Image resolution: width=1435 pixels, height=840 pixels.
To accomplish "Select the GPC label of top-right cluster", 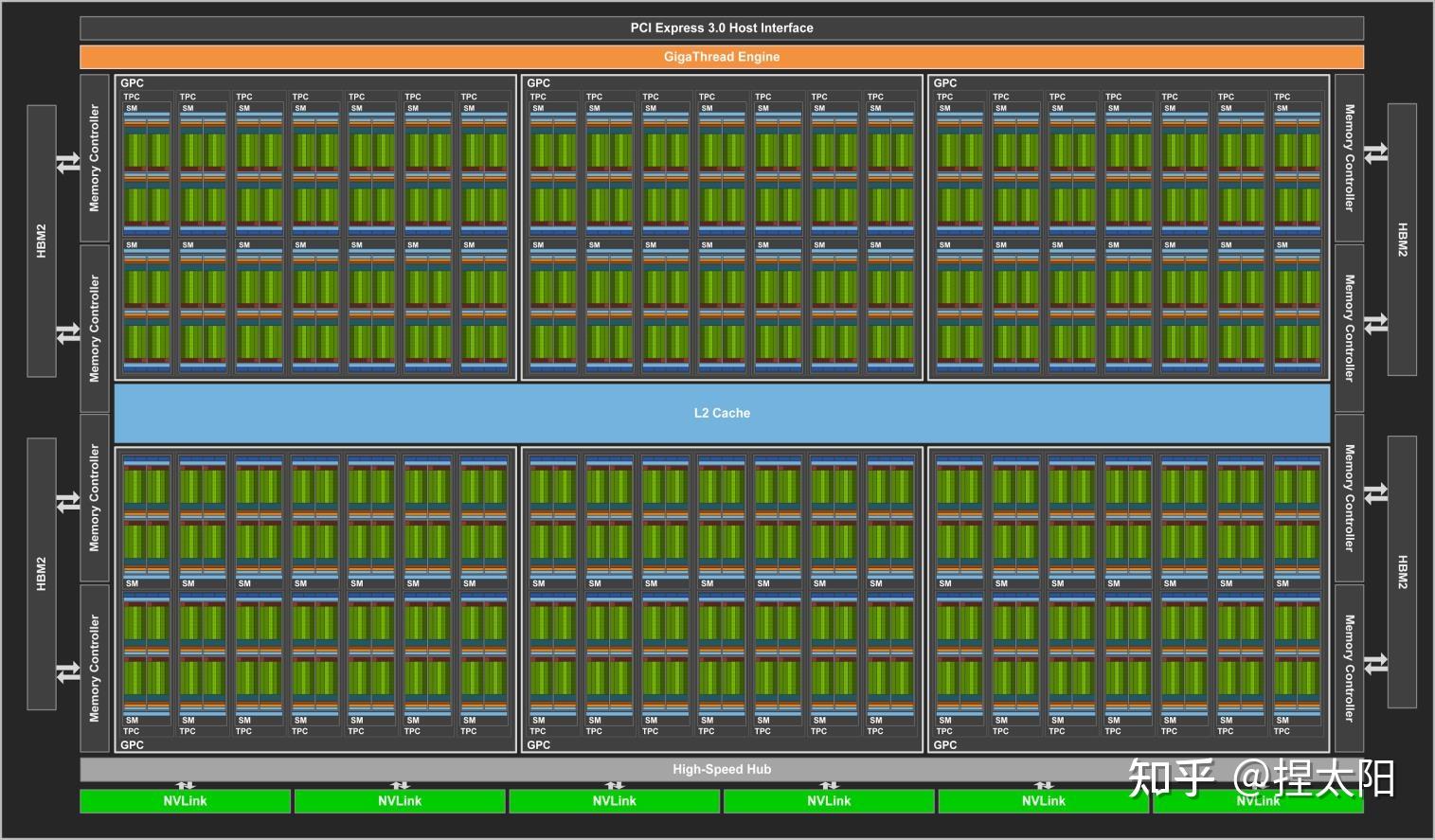I will coord(944,83).
